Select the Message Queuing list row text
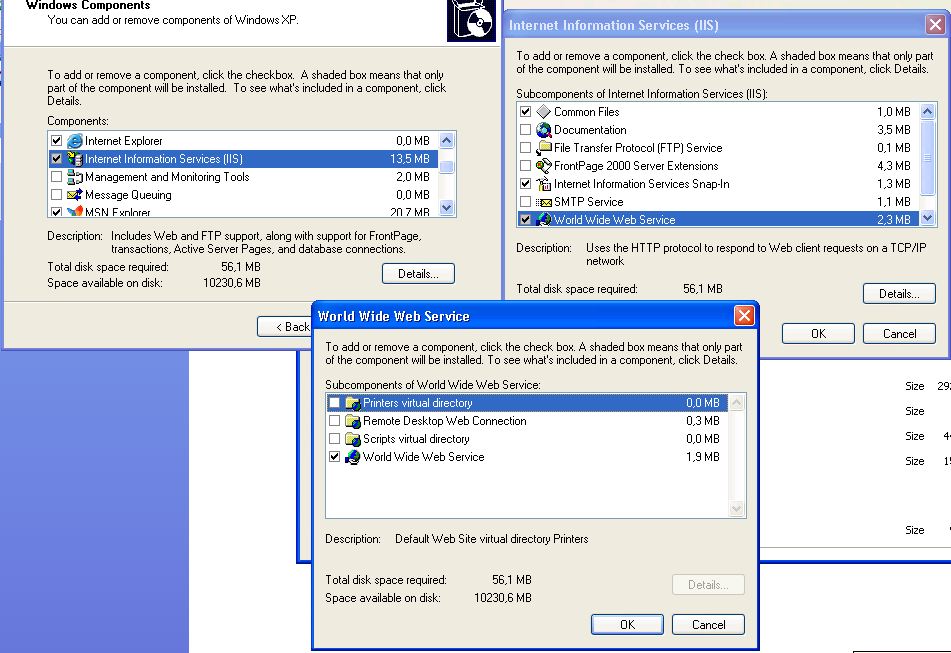Image resolution: width=951 pixels, height=653 pixels. pos(128,195)
